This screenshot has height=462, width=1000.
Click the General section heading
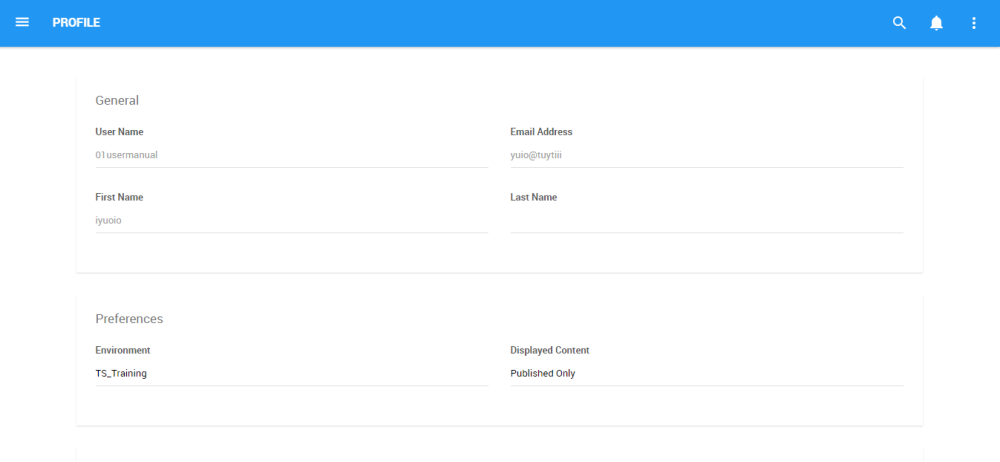117,100
